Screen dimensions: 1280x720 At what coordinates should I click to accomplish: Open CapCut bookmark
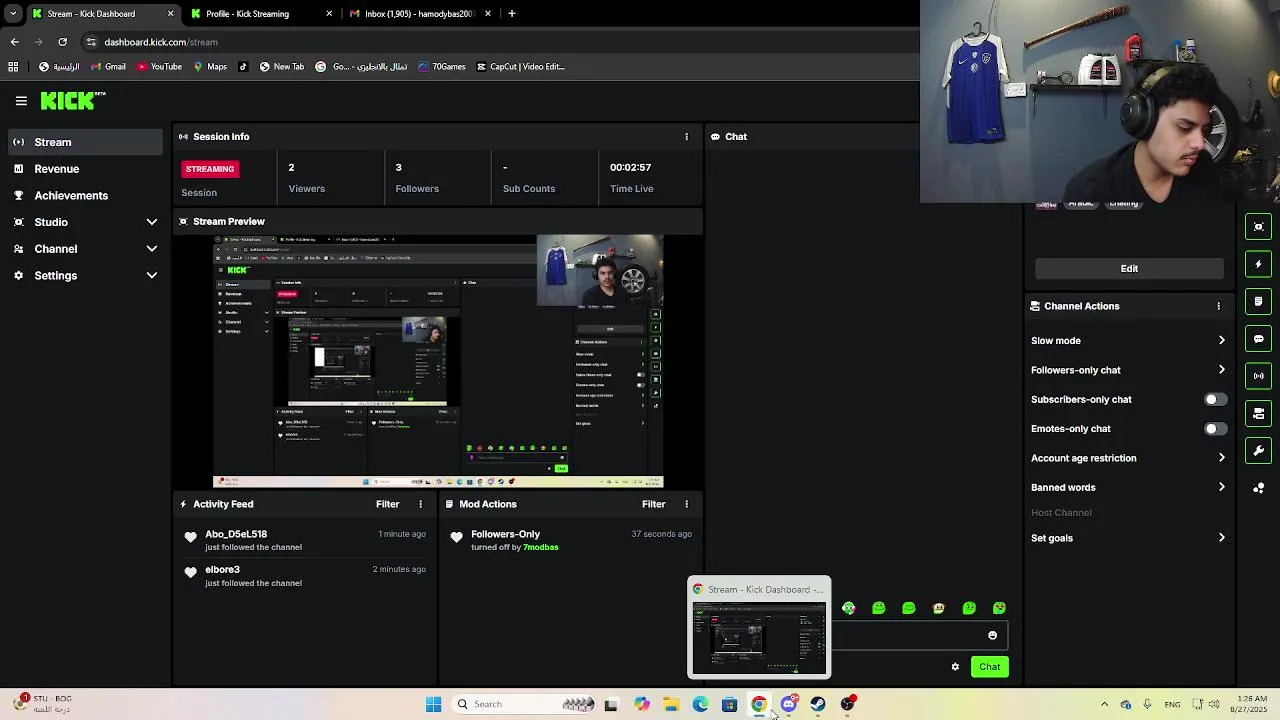[521, 67]
